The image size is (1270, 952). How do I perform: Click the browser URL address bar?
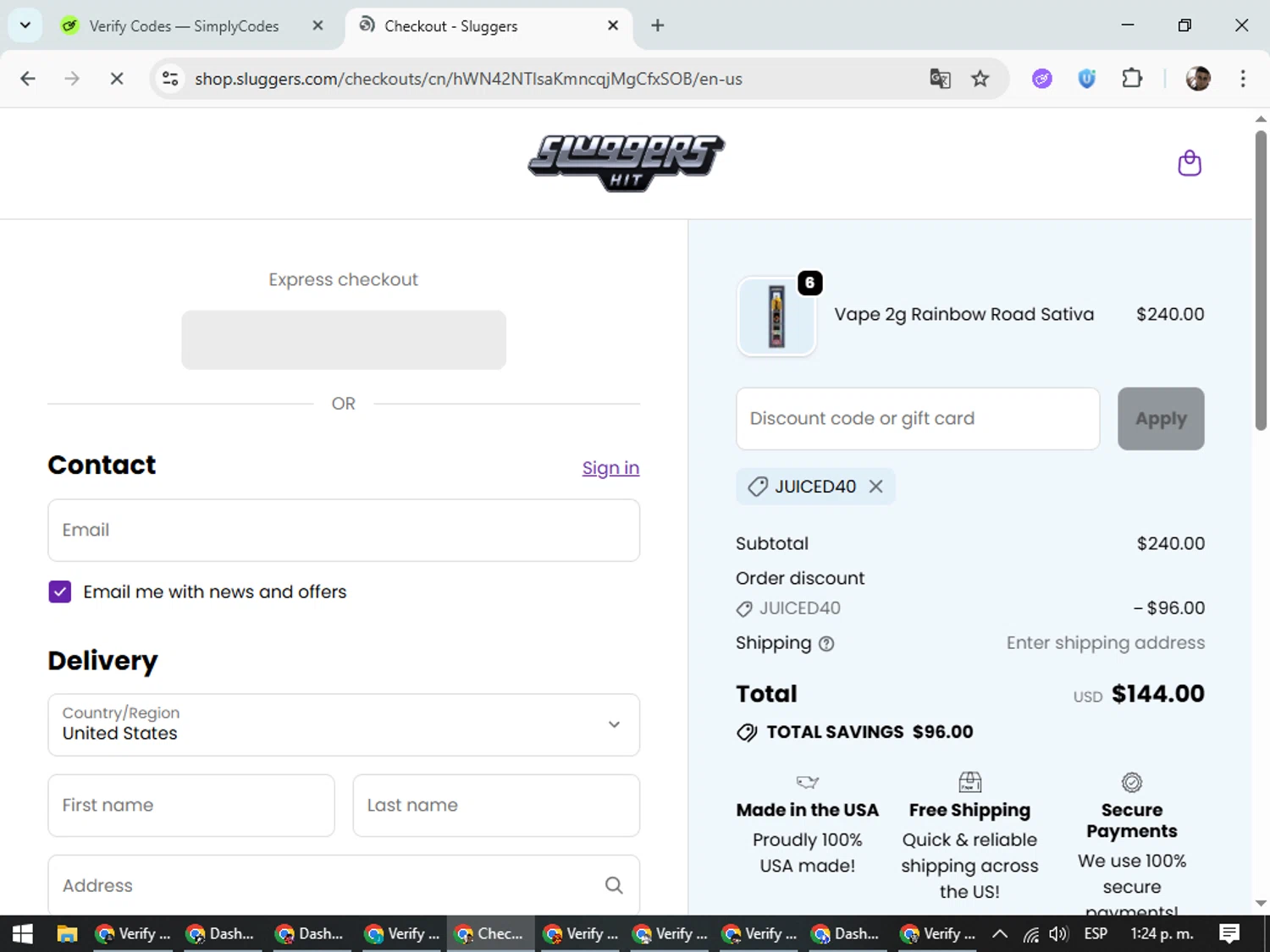(542, 79)
